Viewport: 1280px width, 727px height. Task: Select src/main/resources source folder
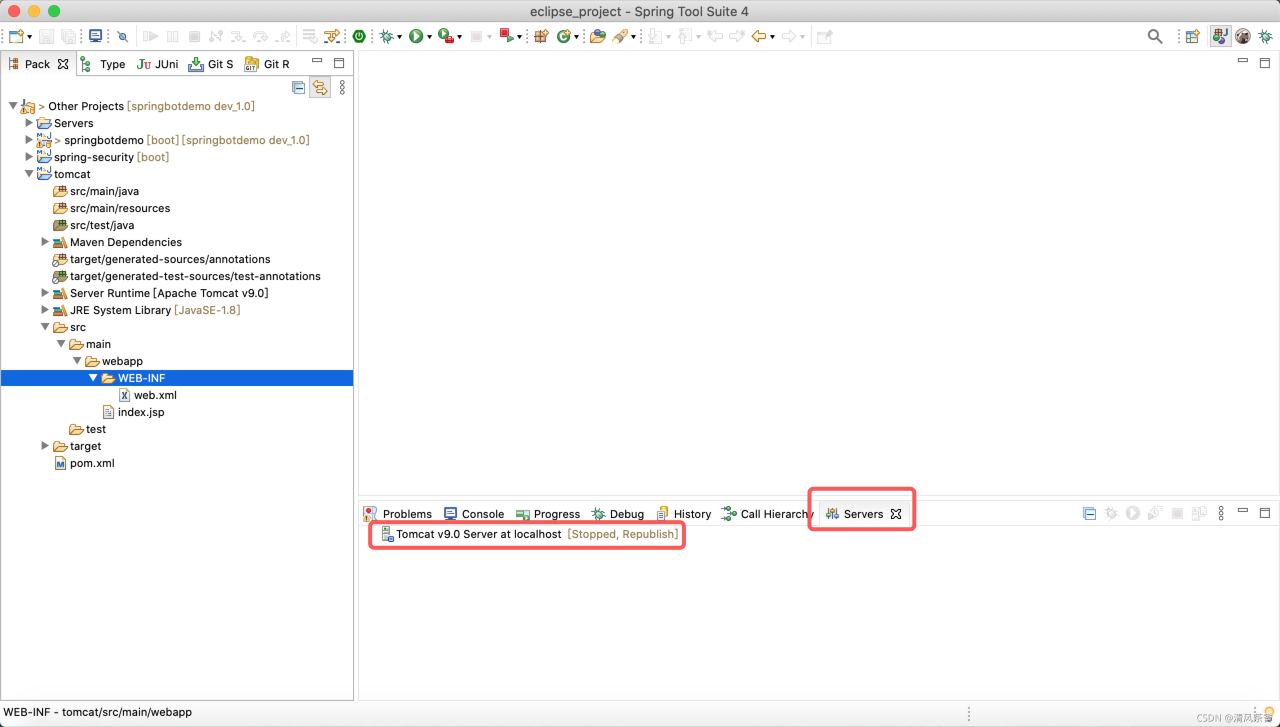coord(120,208)
